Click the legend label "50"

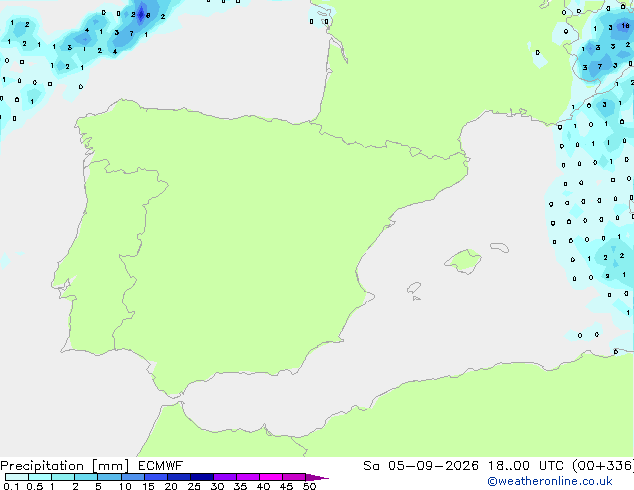309,486
